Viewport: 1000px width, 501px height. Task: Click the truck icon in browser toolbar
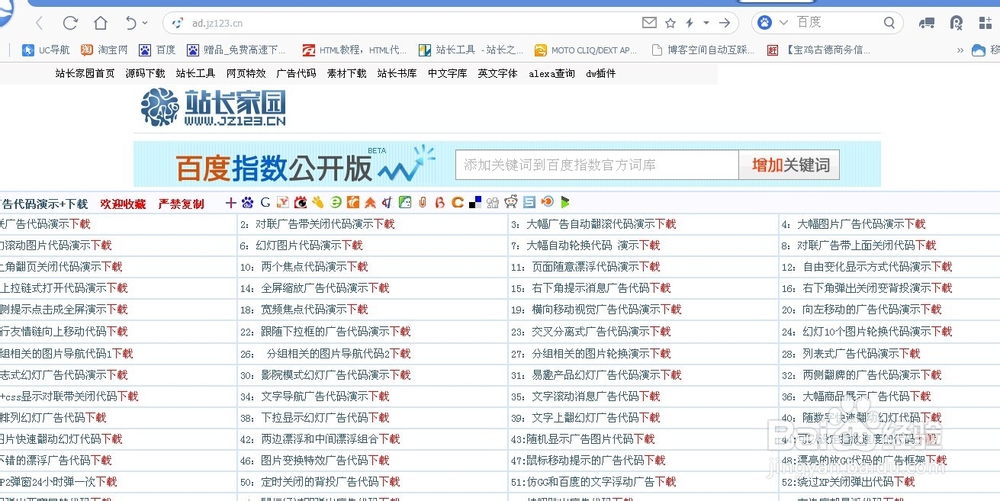(x=927, y=23)
